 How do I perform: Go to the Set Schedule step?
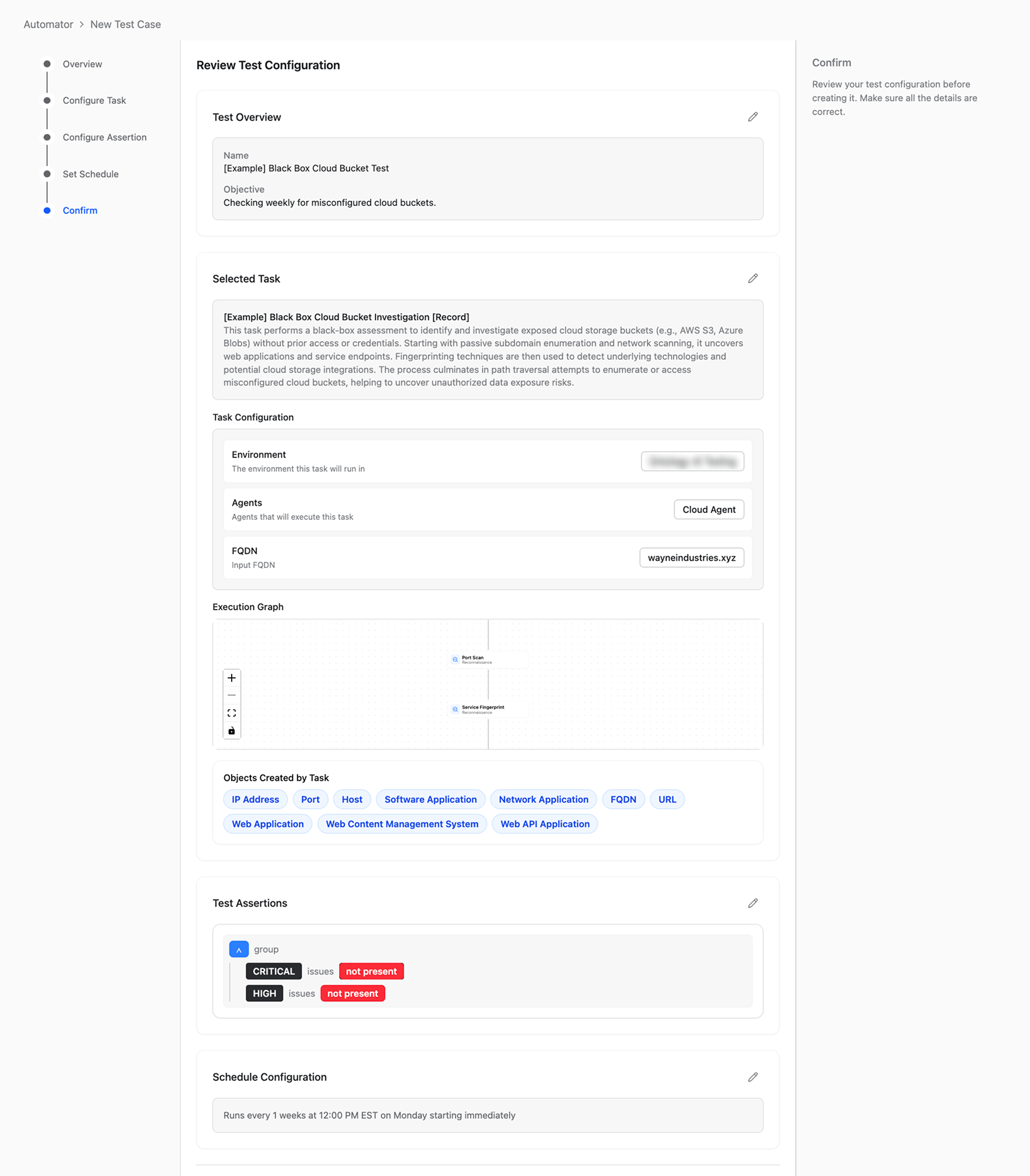pyautogui.click(x=90, y=174)
